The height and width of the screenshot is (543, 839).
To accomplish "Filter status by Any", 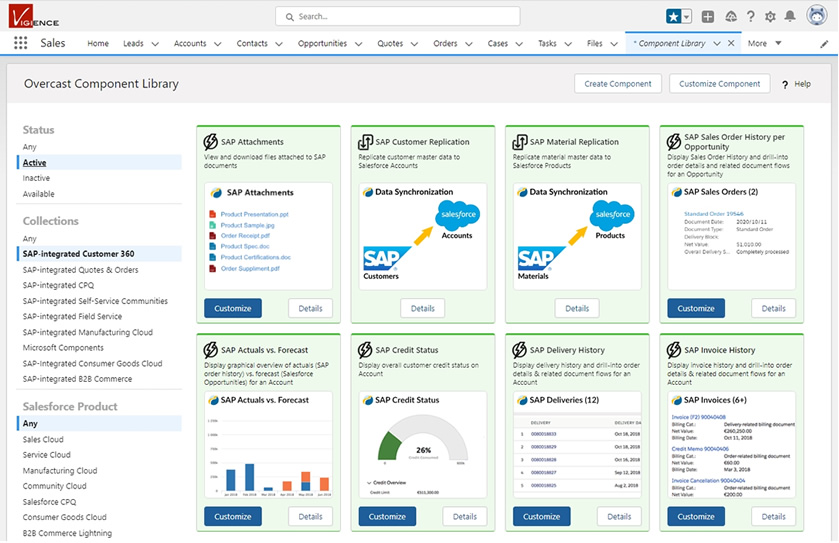I will pyautogui.click(x=29, y=147).
